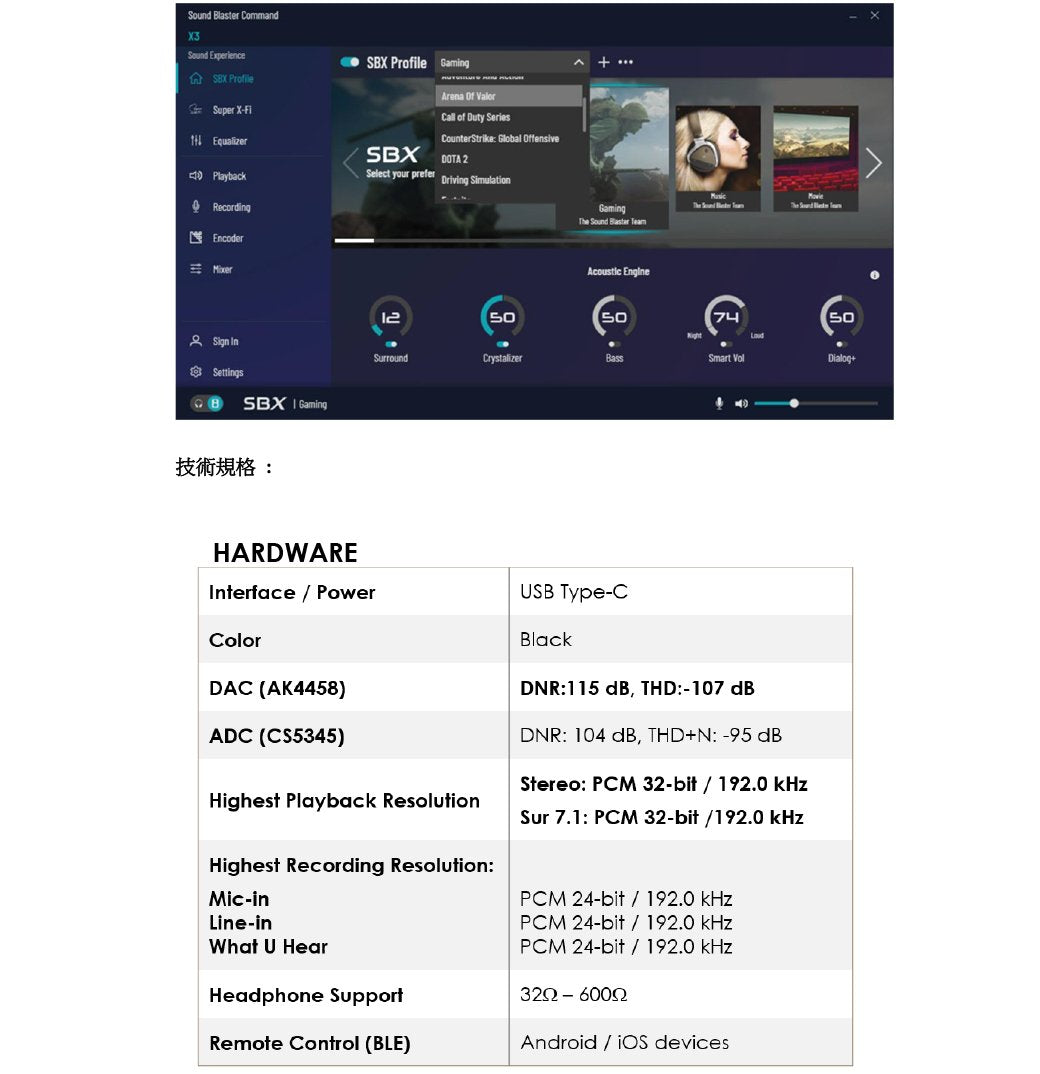
Task: Open the Encoder page
Action: coord(227,238)
